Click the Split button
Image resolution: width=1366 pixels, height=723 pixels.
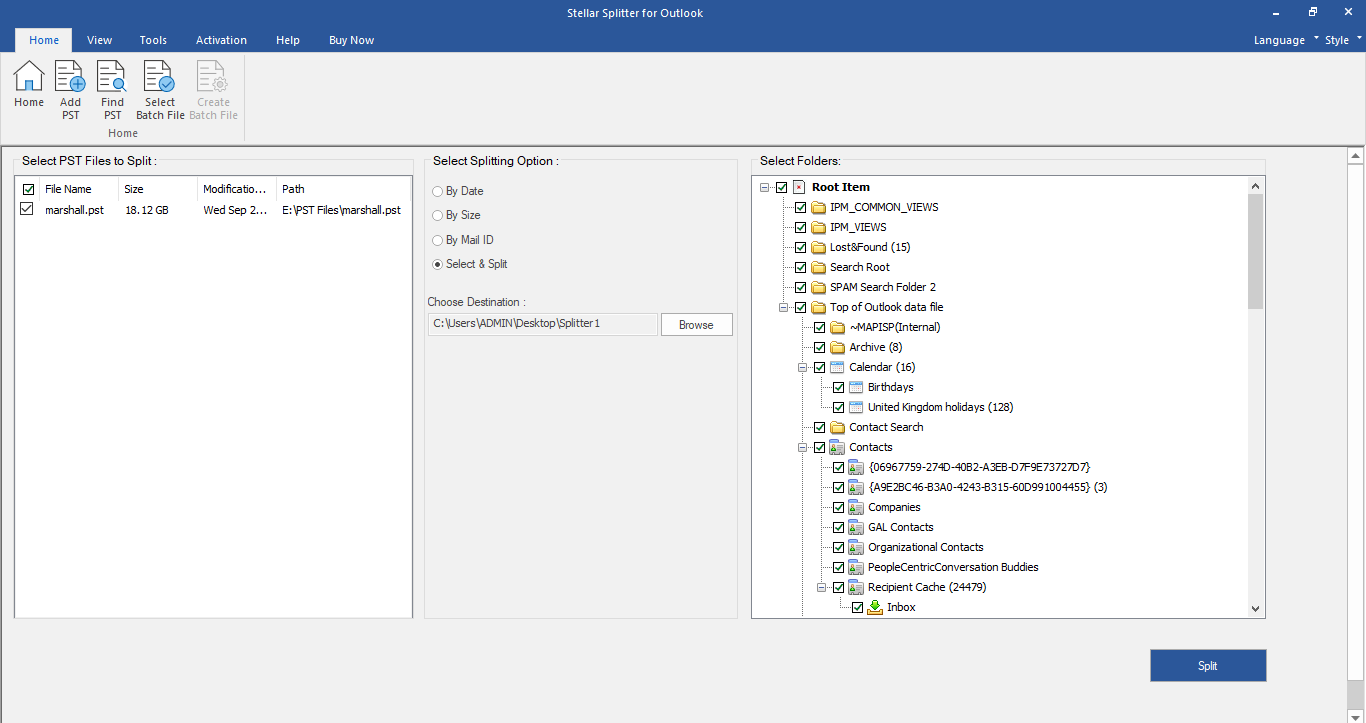[1208, 665]
